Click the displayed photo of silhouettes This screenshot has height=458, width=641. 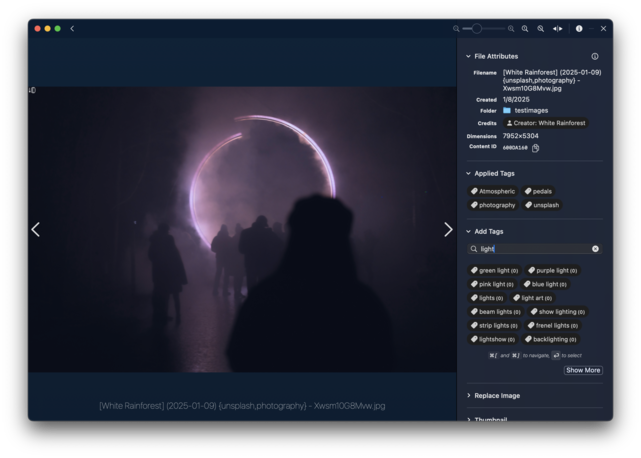point(242,229)
